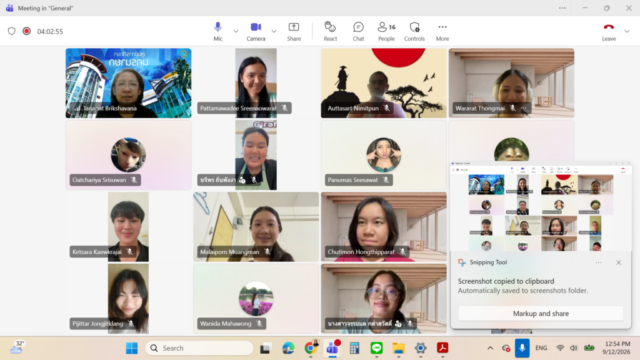This screenshot has height=360, width=640.
Task: Open the Windows Start menu
Action: click(x=131, y=348)
